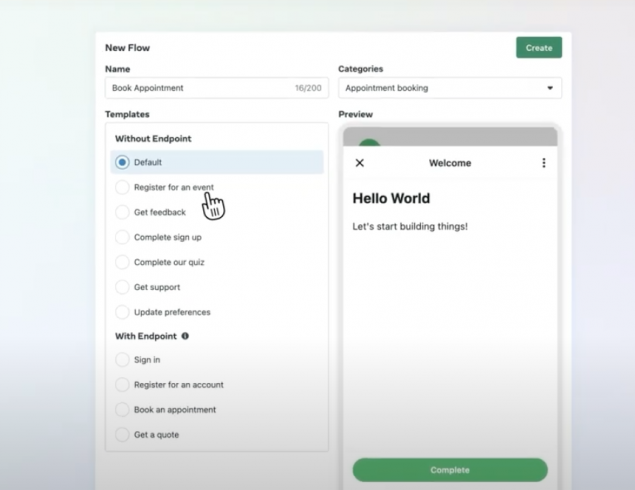Viewport: 635px width, 490px height.
Task: Open the Categories dropdown arrow
Action: point(549,88)
